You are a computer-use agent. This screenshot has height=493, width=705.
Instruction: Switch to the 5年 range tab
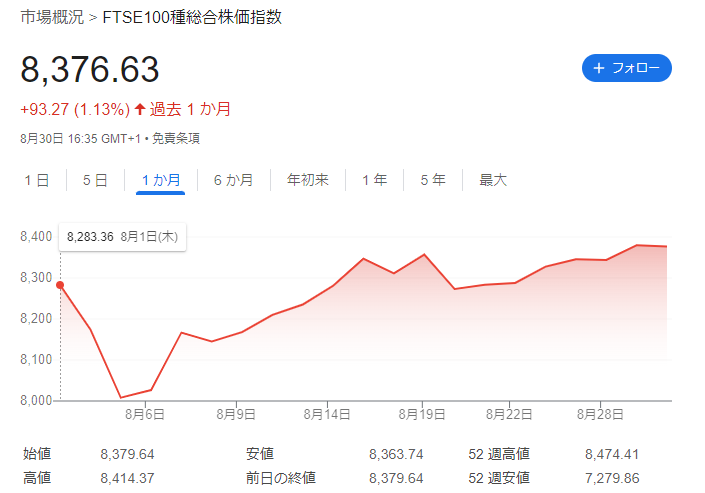pyautogui.click(x=433, y=180)
